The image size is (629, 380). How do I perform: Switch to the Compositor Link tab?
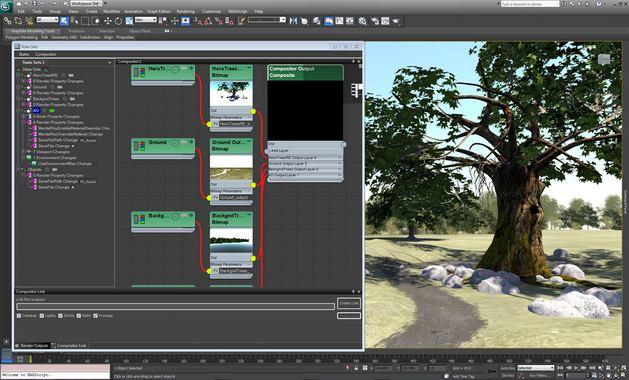coord(69,345)
